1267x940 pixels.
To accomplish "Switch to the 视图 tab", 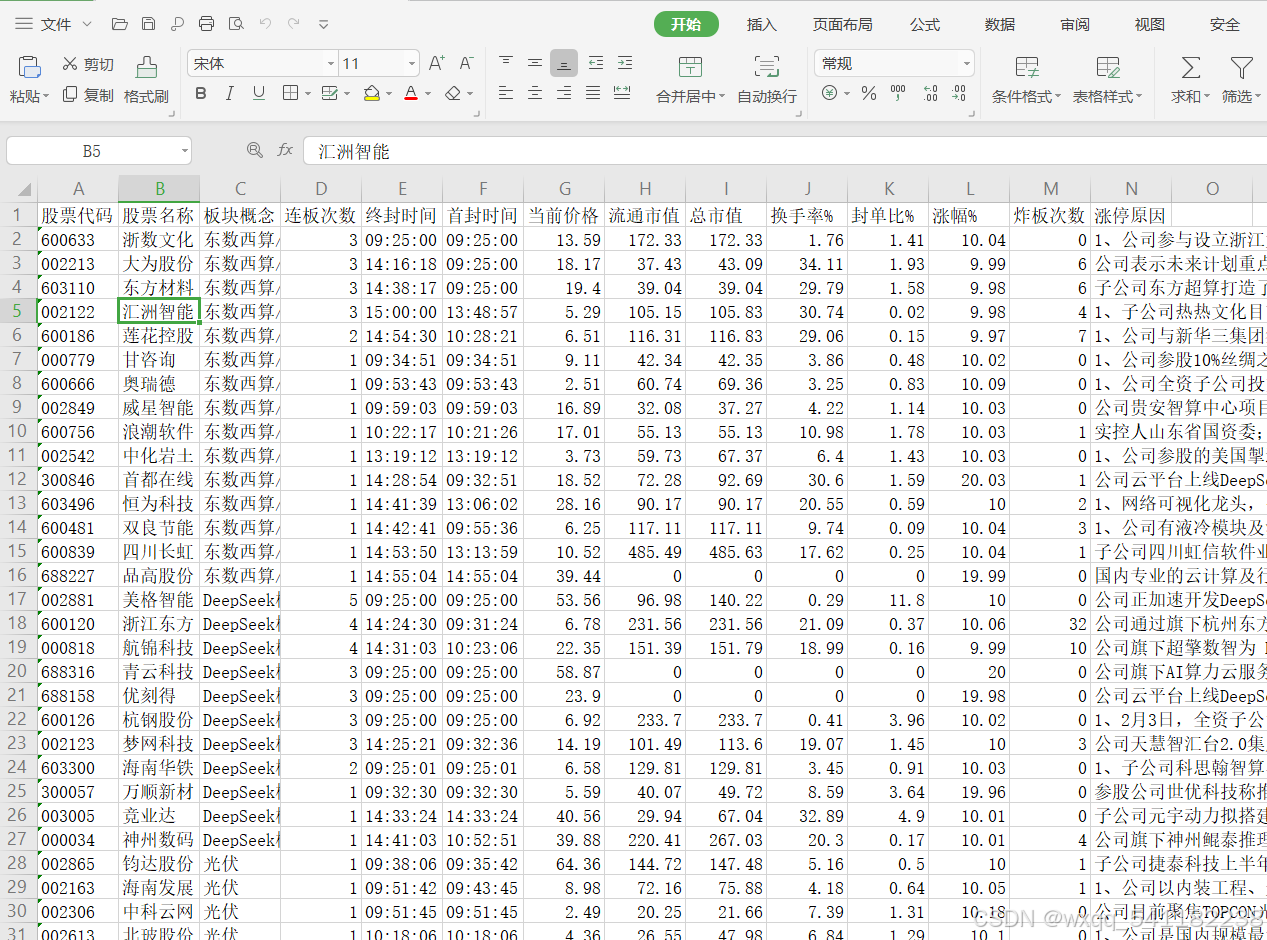I will point(1150,24).
